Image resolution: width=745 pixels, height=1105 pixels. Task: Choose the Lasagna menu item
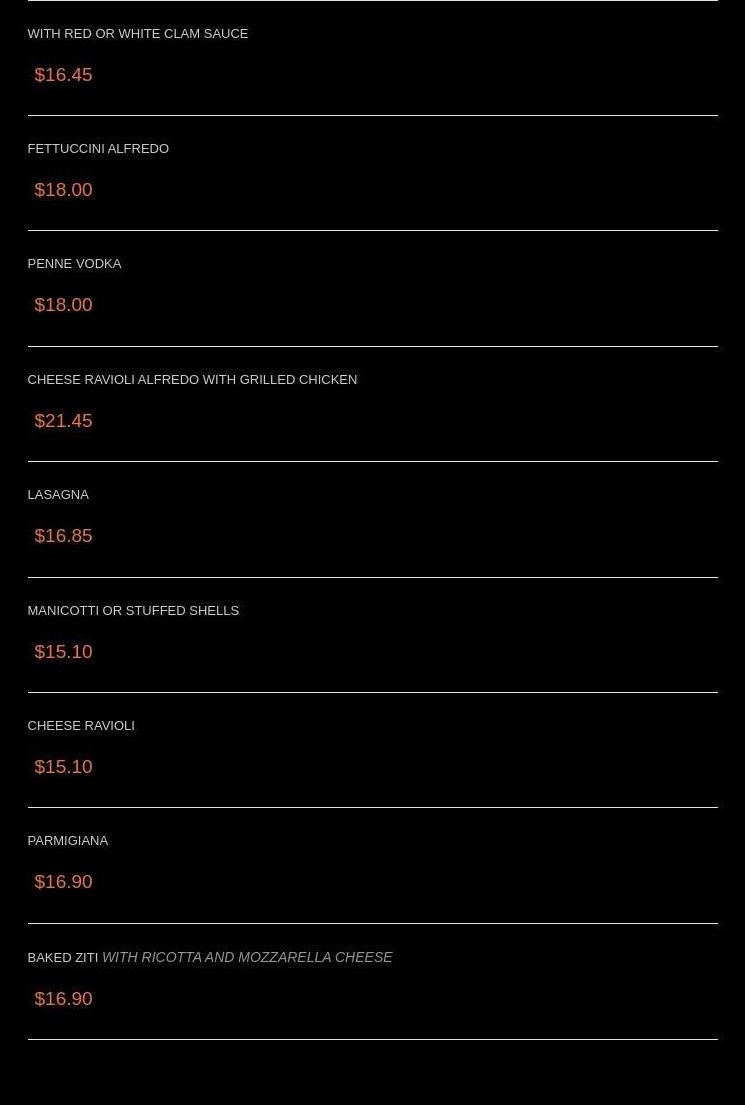58,495
